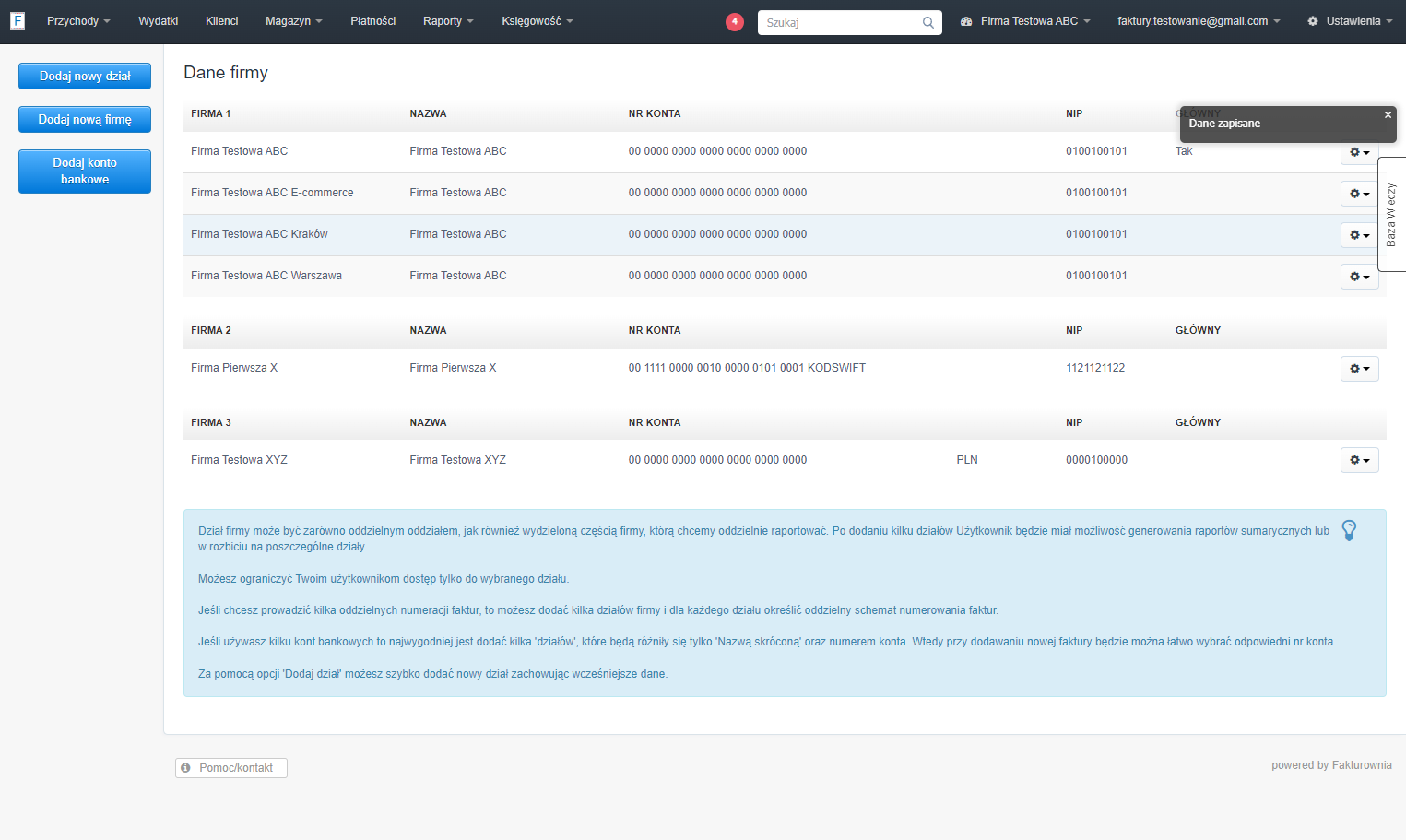The height and width of the screenshot is (840, 1406).
Task: Click the Fakturownia logo icon
Action: coord(18,20)
